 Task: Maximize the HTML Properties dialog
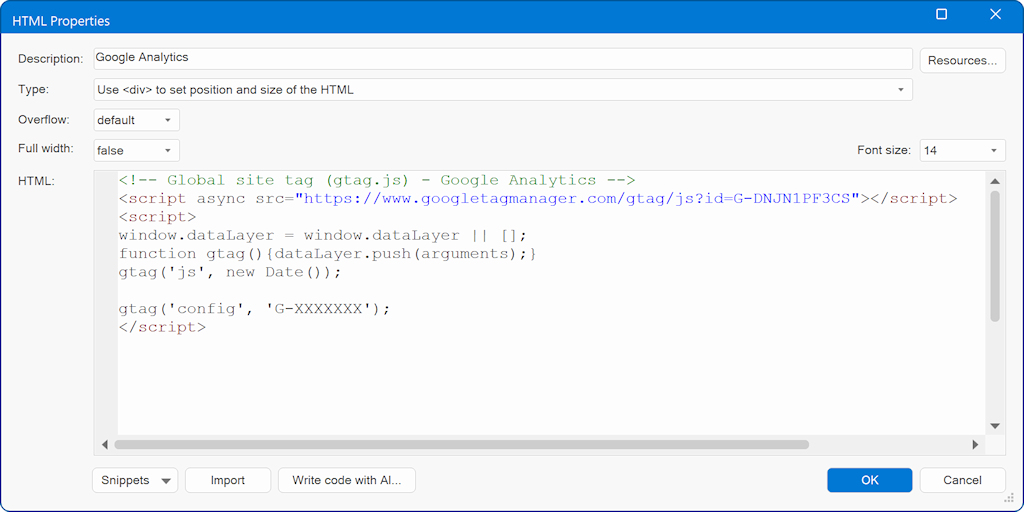coord(942,14)
